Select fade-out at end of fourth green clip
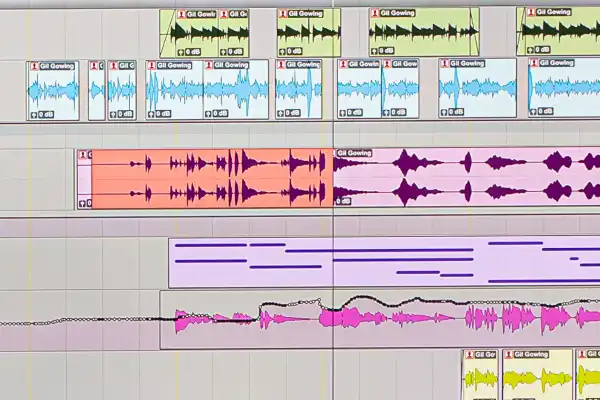600x400 pixels. (474, 32)
